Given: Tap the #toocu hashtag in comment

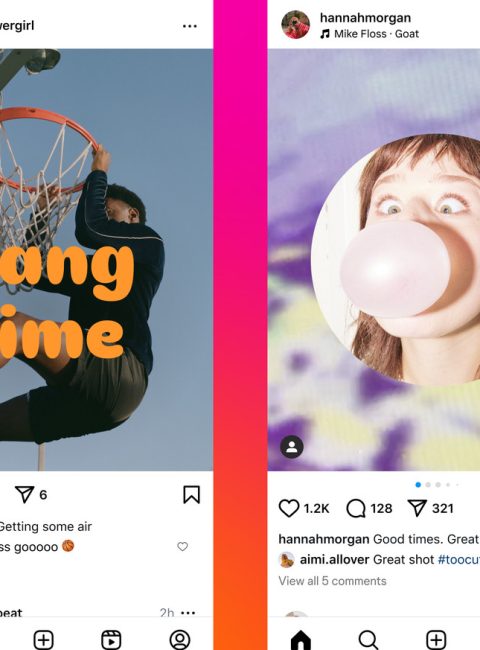Looking at the screenshot, I should point(459,560).
